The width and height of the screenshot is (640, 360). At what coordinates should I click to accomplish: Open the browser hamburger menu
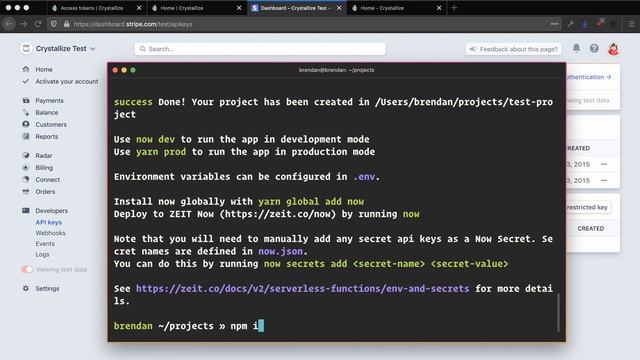click(x=631, y=24)
